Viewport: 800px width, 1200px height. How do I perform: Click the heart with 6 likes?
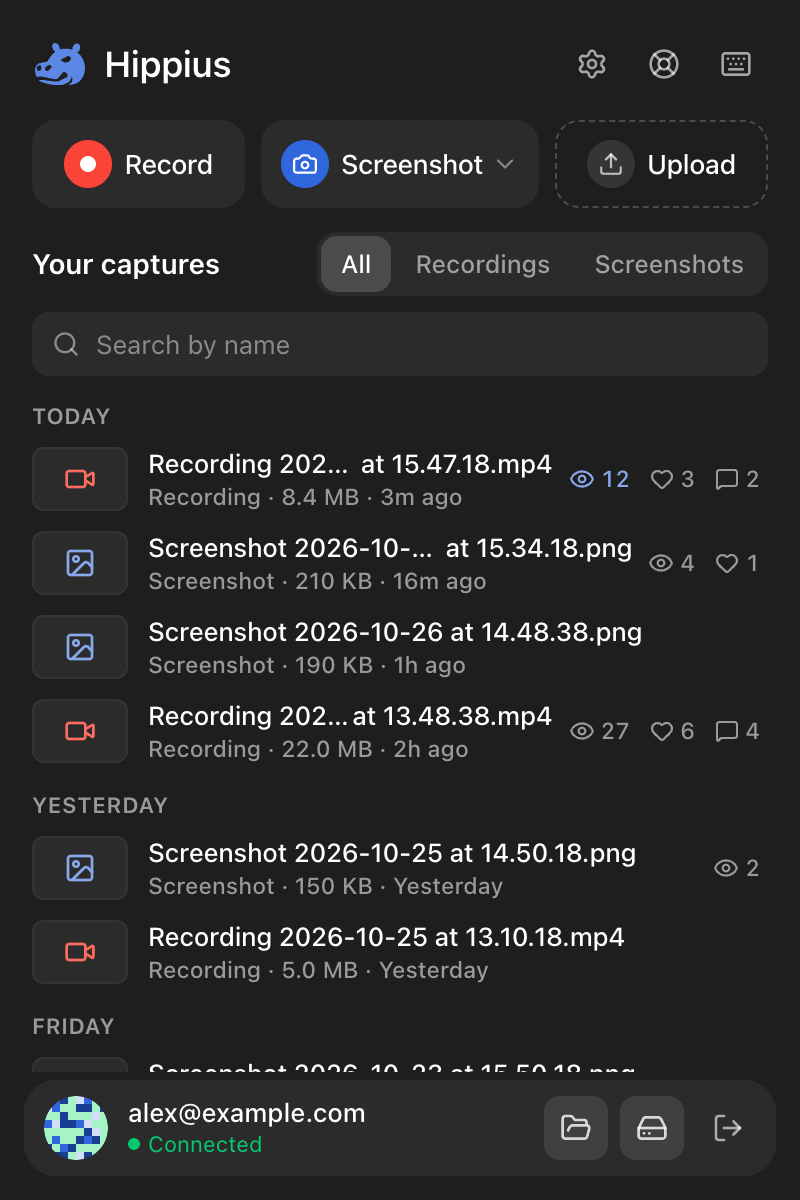(661, 731)
